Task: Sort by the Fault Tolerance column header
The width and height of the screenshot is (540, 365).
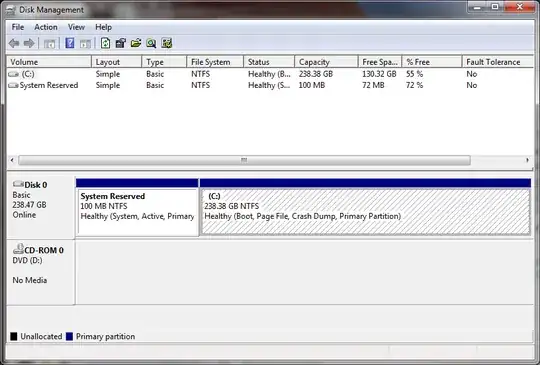Action: coord(498,62)
